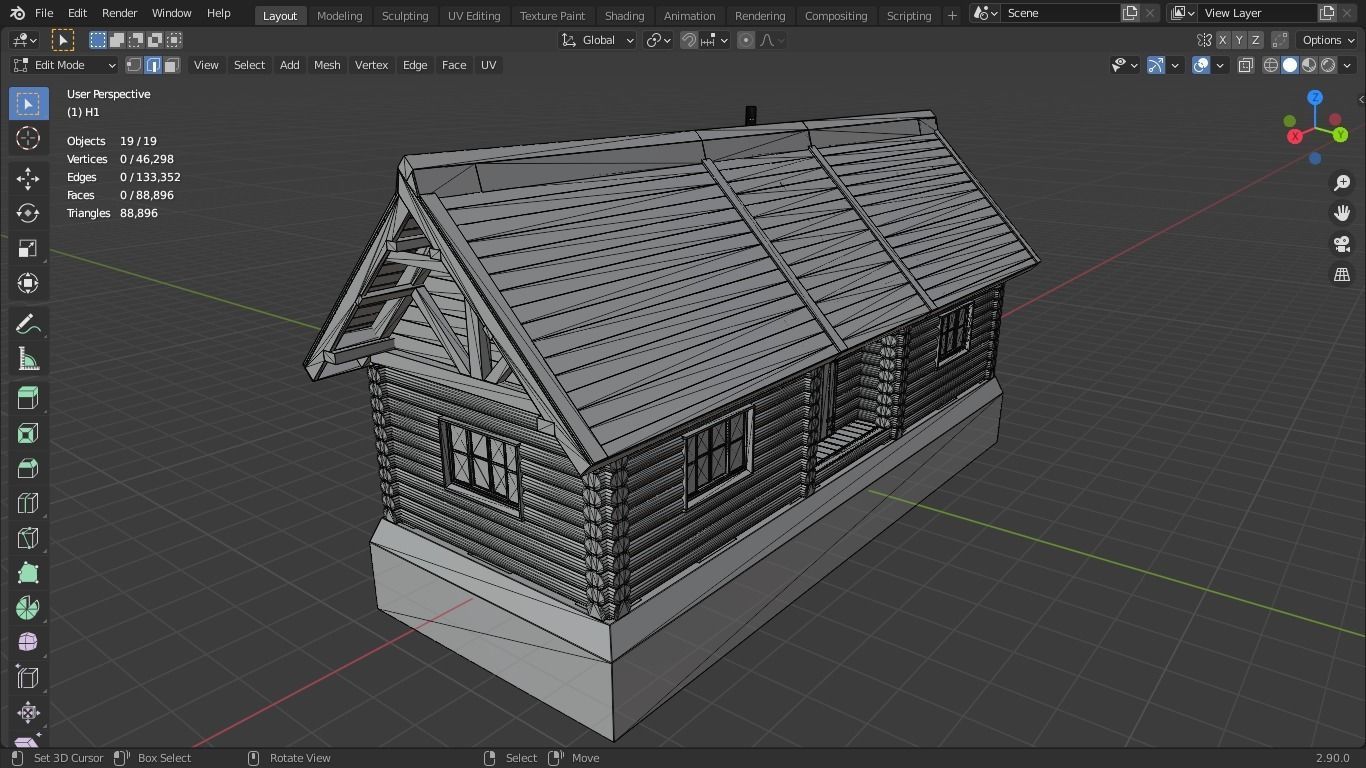
Task: Toggle camera view with camera icon
Action: (x=1342, y=244)
